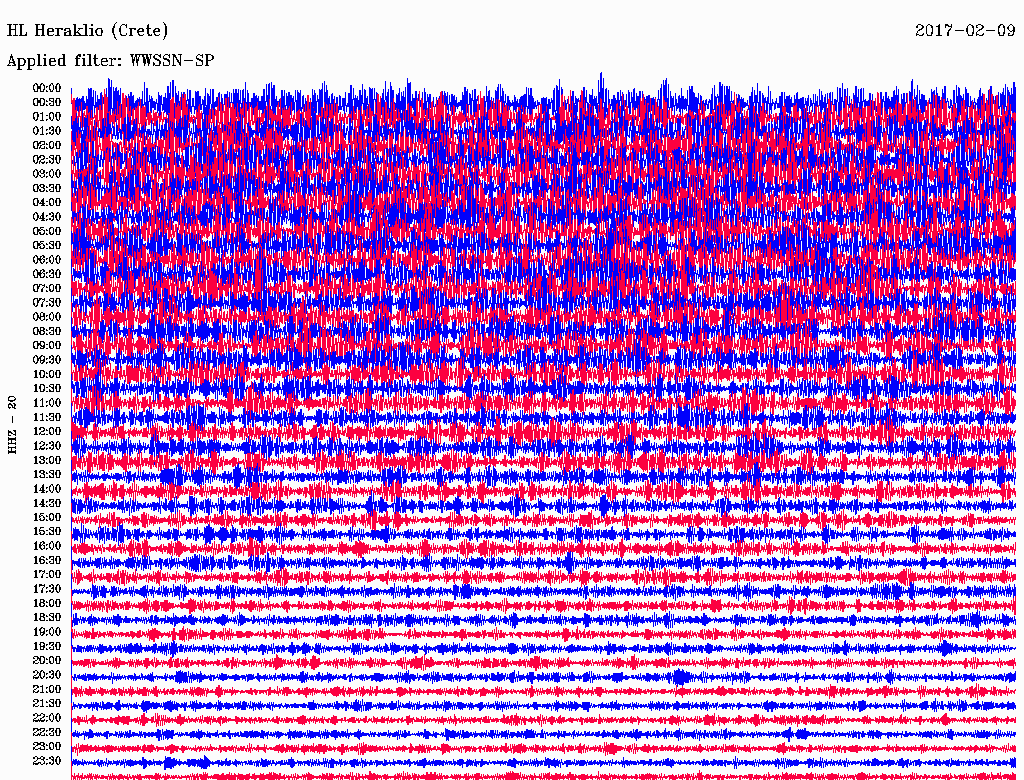Select the 00:00 time label
The height and width of the screenshot is (780, 1024).
tap(47, 88)
